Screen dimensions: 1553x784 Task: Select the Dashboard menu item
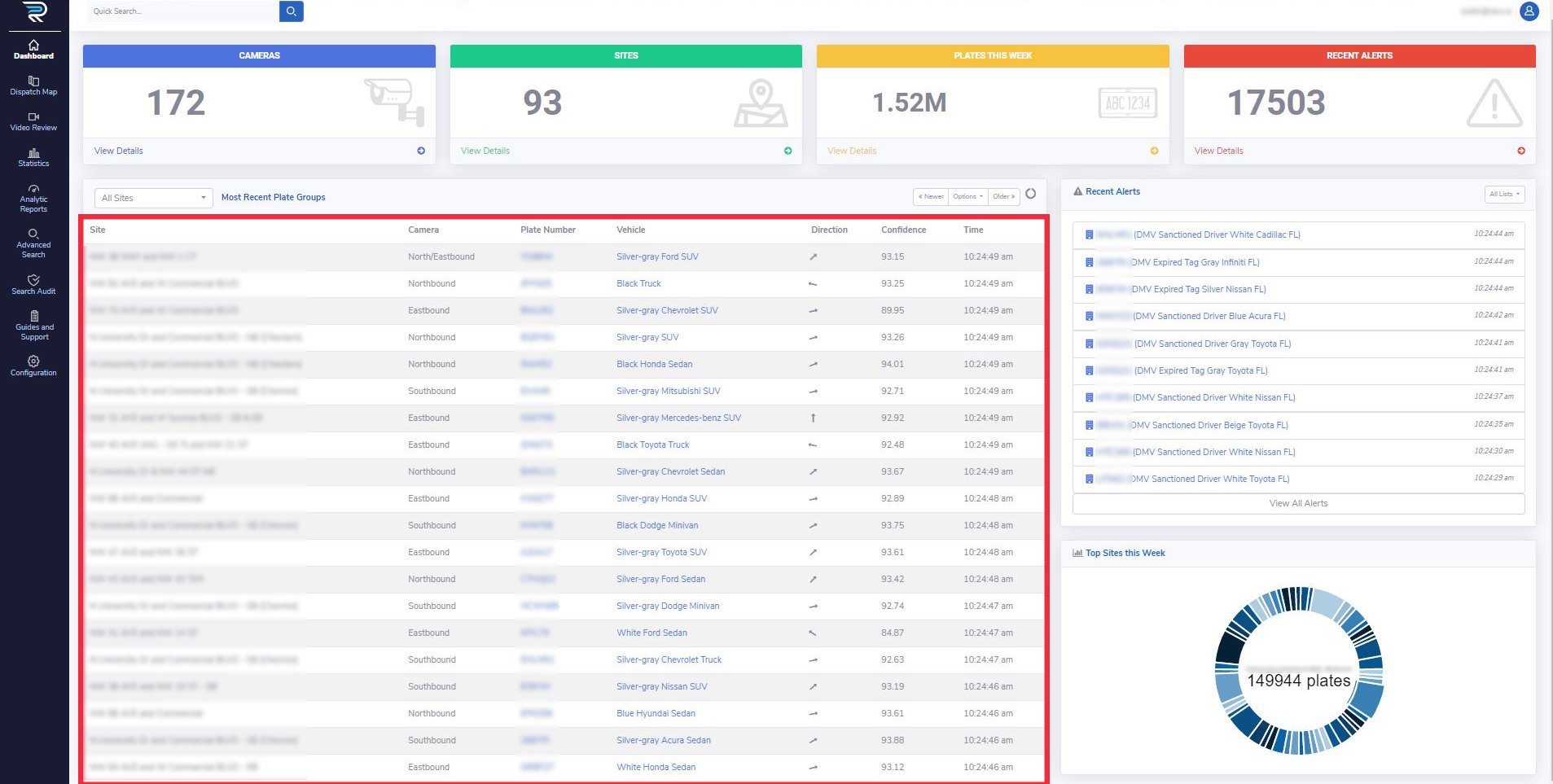point(33,50)
